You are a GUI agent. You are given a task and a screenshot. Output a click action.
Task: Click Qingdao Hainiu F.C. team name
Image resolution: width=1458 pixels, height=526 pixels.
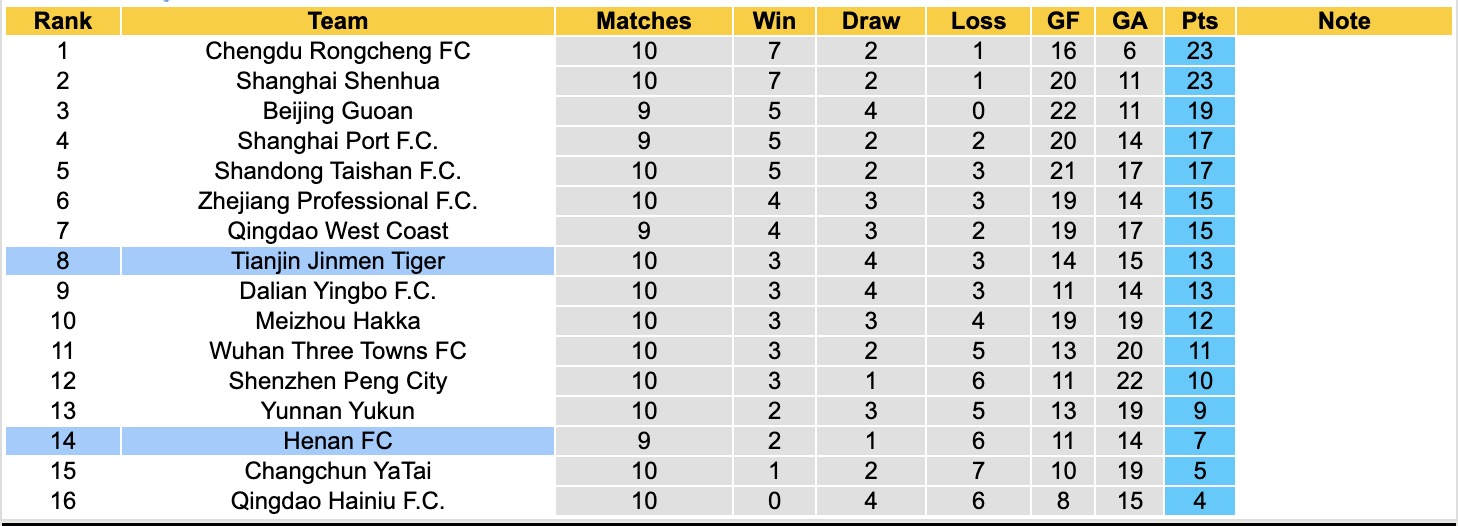click(x=338, y=501)
